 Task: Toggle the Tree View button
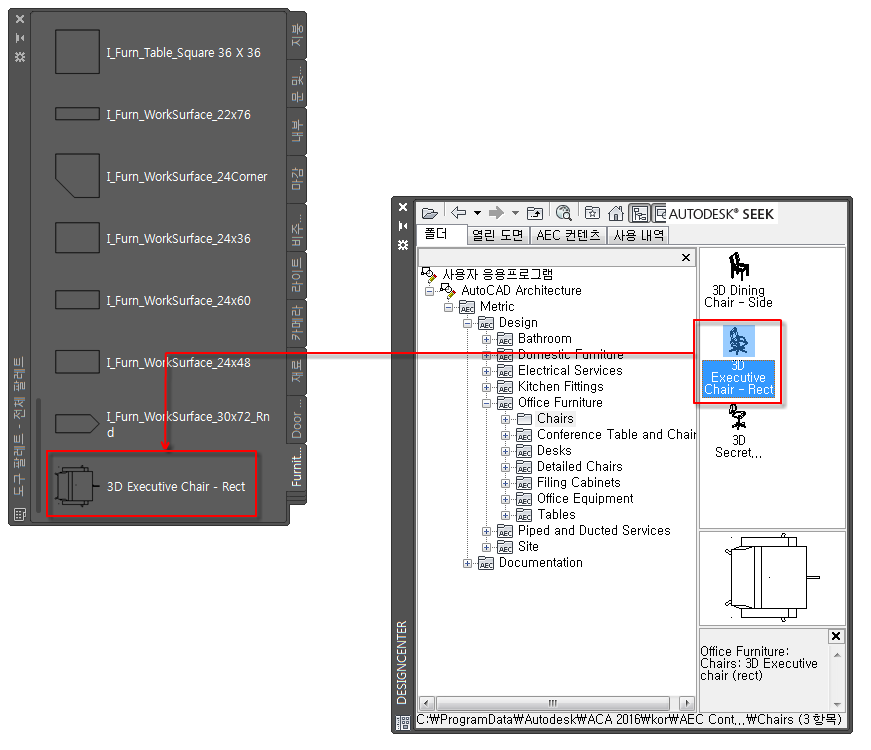639,213
